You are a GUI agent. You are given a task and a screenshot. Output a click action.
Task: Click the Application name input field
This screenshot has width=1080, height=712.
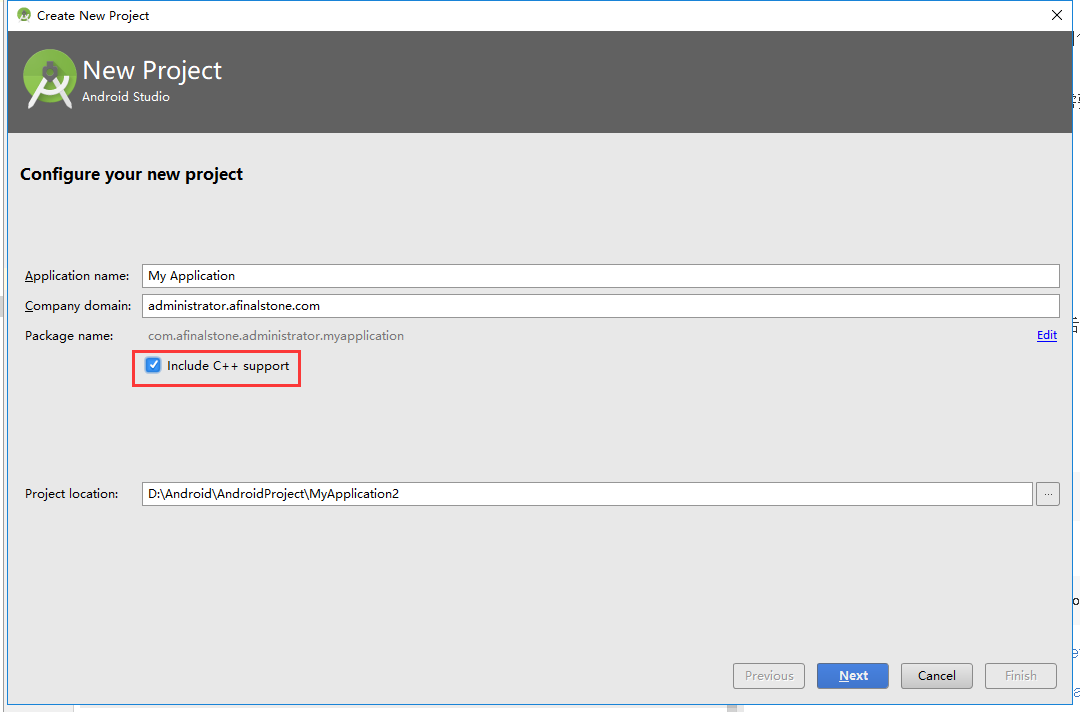[601, 275]
